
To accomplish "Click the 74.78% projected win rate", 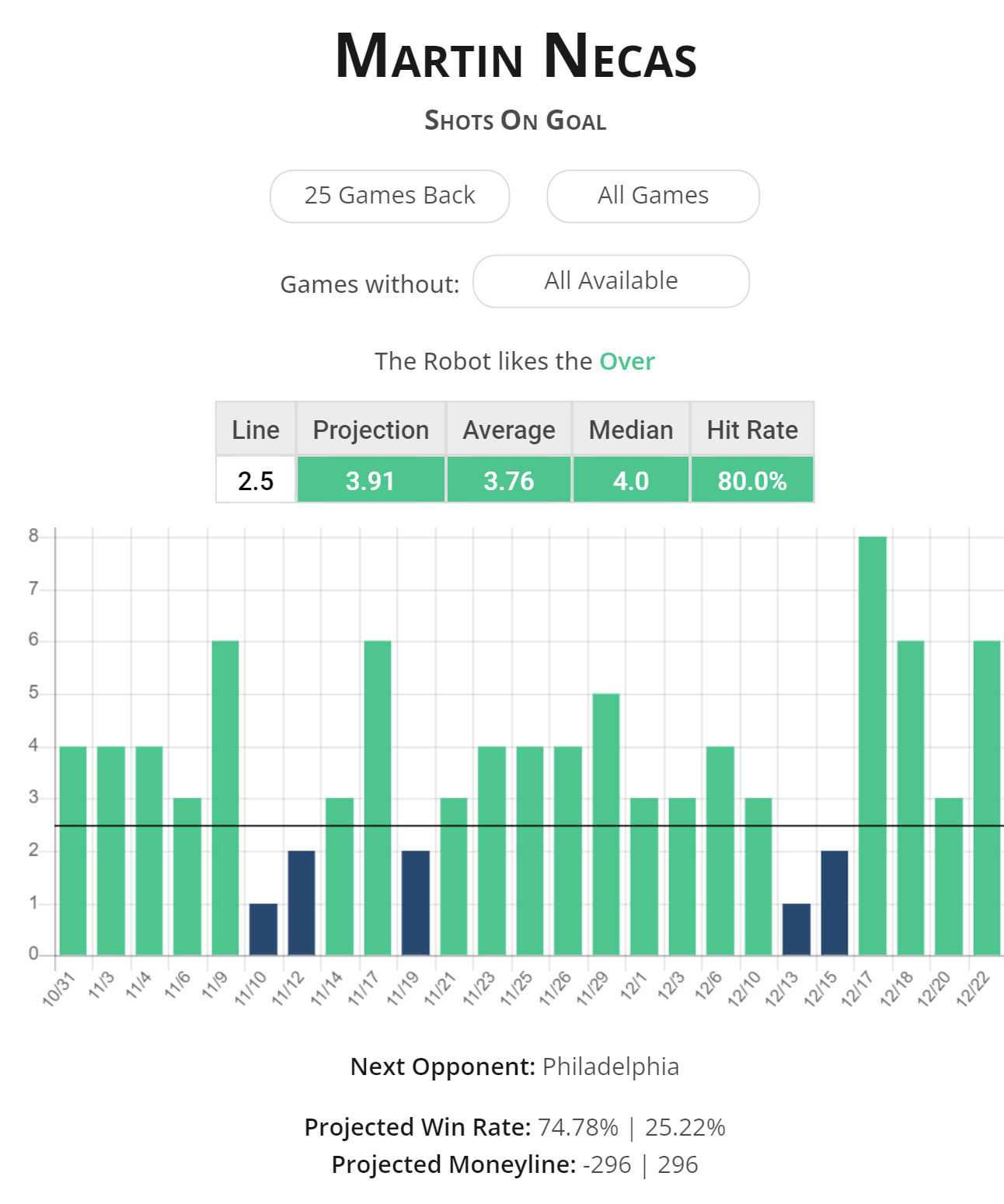I will pyautogui.click(x=578, y=1127).
